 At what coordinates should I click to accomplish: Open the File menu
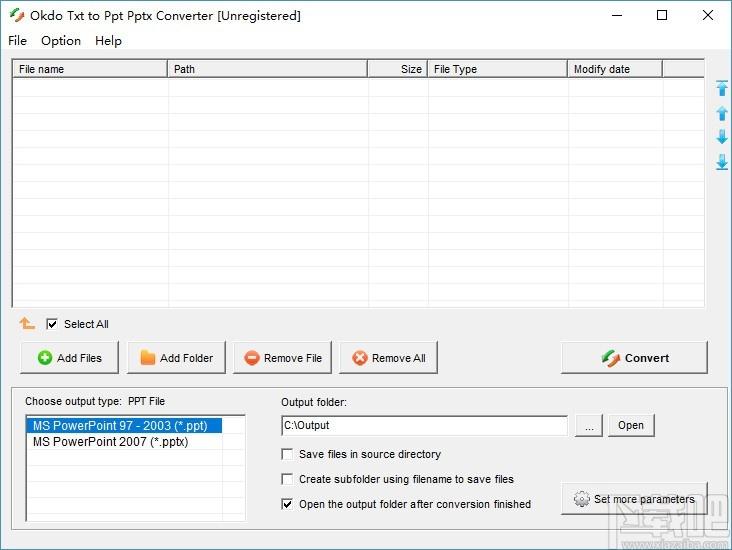tap(17, 41)
